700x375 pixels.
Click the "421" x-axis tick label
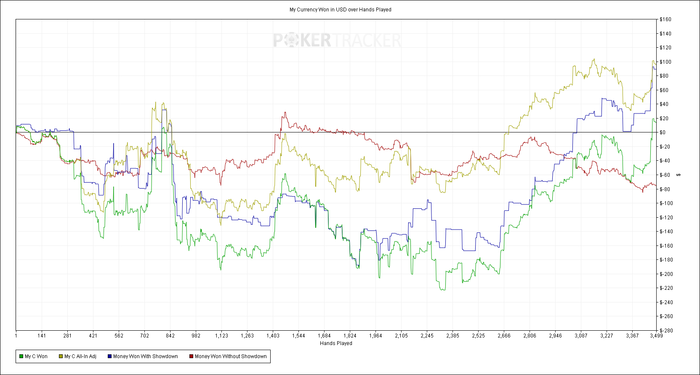pos(93,335)
